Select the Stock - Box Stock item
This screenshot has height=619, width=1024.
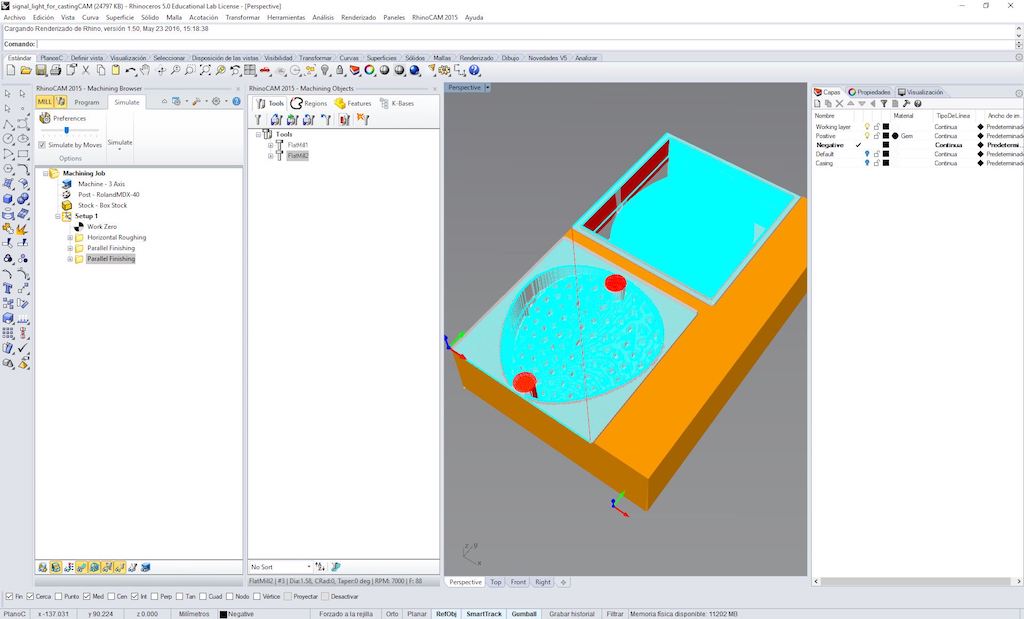tap(102, 205)
